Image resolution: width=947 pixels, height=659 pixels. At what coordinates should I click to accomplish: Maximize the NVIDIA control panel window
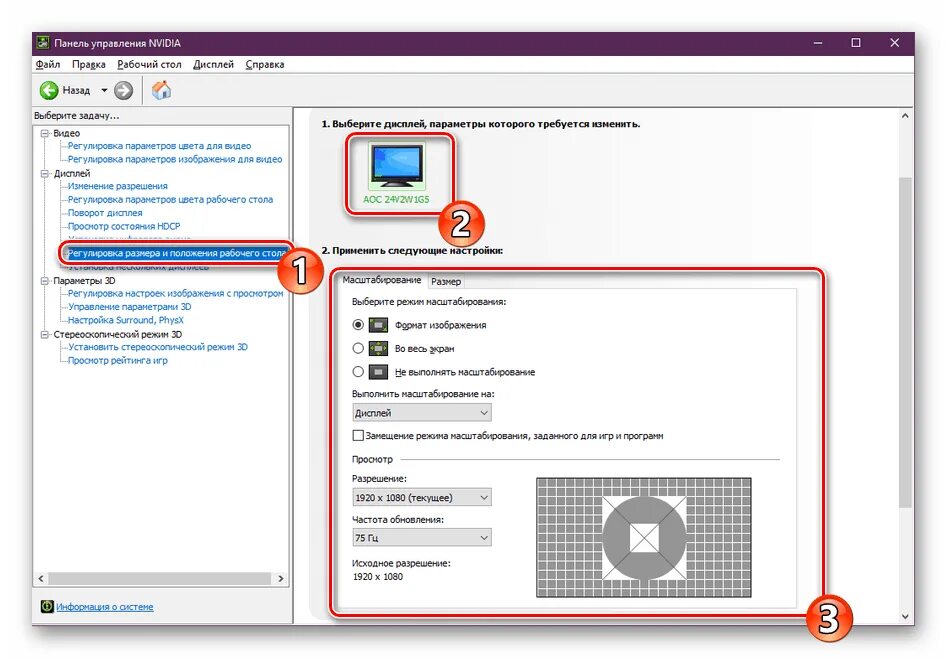click(856, 43)
